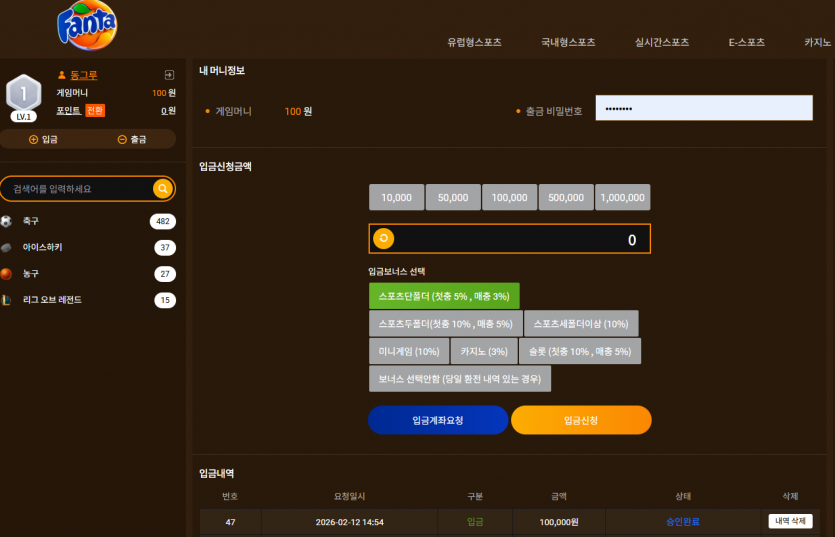Screen dimensions: 835x537
Task: Choose 보너스 선택안함 option
Action: coord(460,379)
